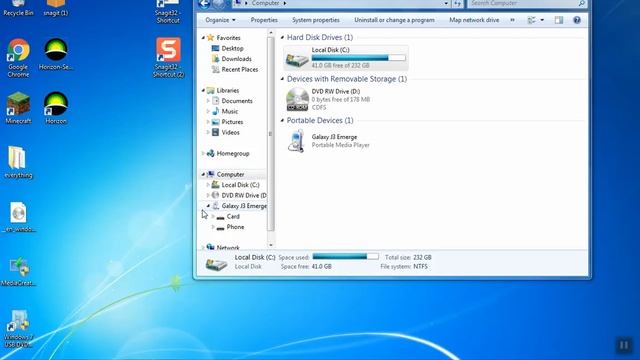Click the Help question mark icon
The image size is (640, 360).
(x=577, y=20)
